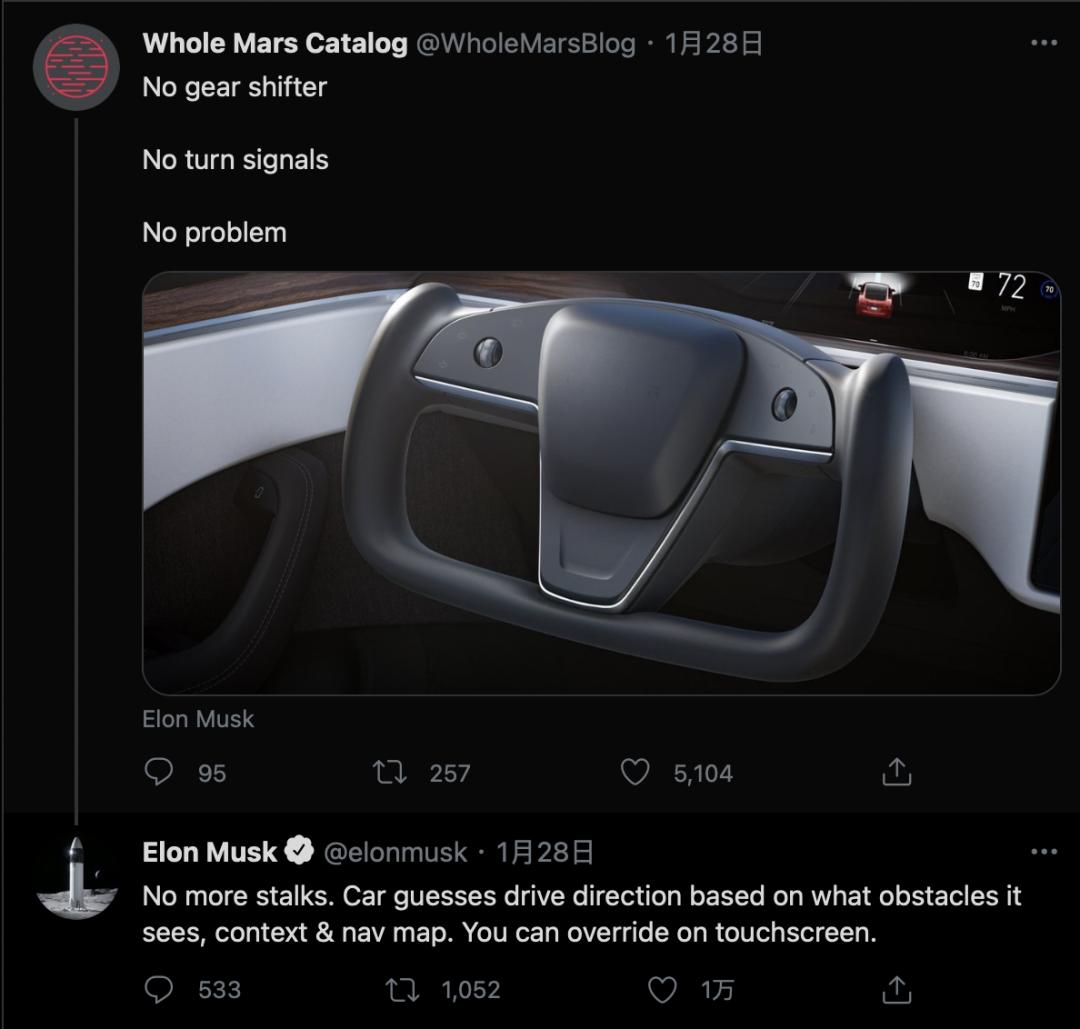Open more options for Elon Musk tweet
Viewport: 1080px width, 1029px height.
click(1043, 852)
